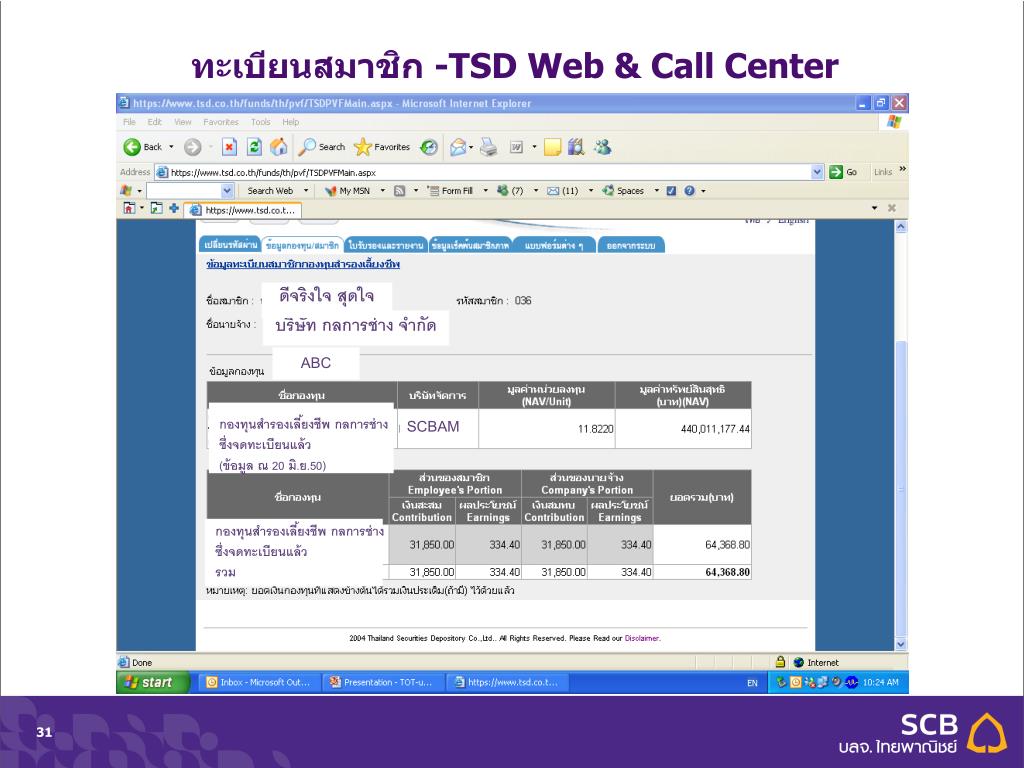Image resolution: width=1024 pixels, height=768 pixels.
Task: Open the MSN search box dropdown
Action: coord(227,191)
